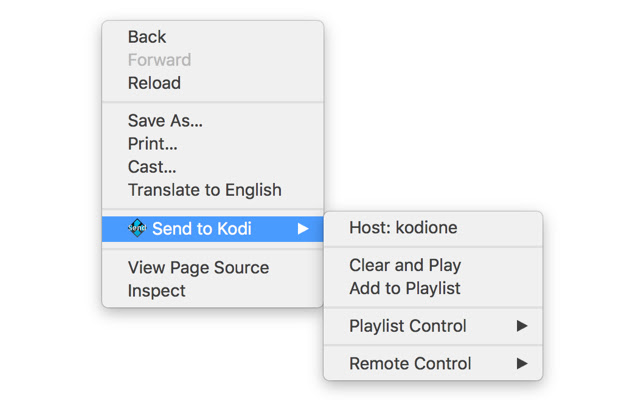Expand the Playlist Control arrow

click(522, 326)
